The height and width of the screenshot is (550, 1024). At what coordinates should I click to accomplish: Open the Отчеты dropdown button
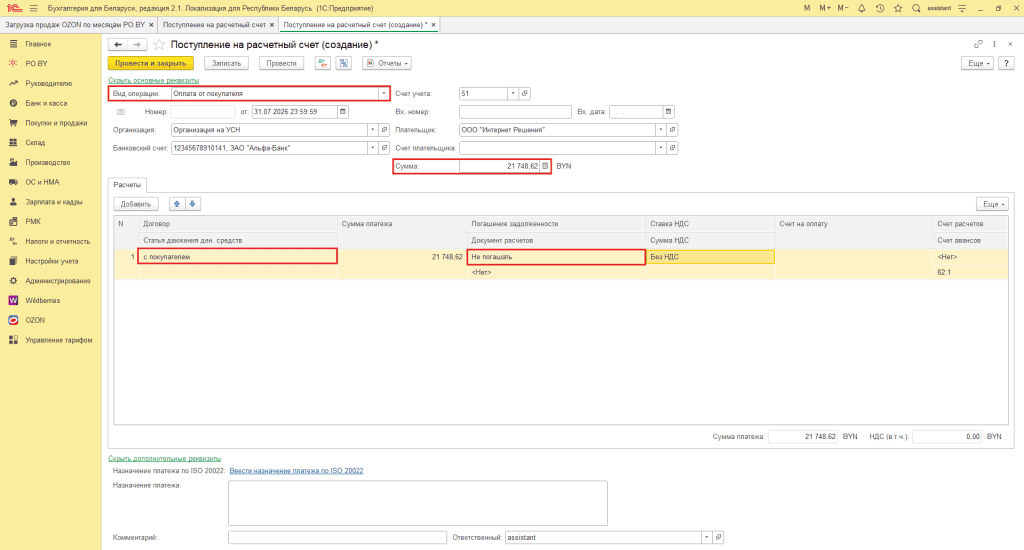point(387,63)
